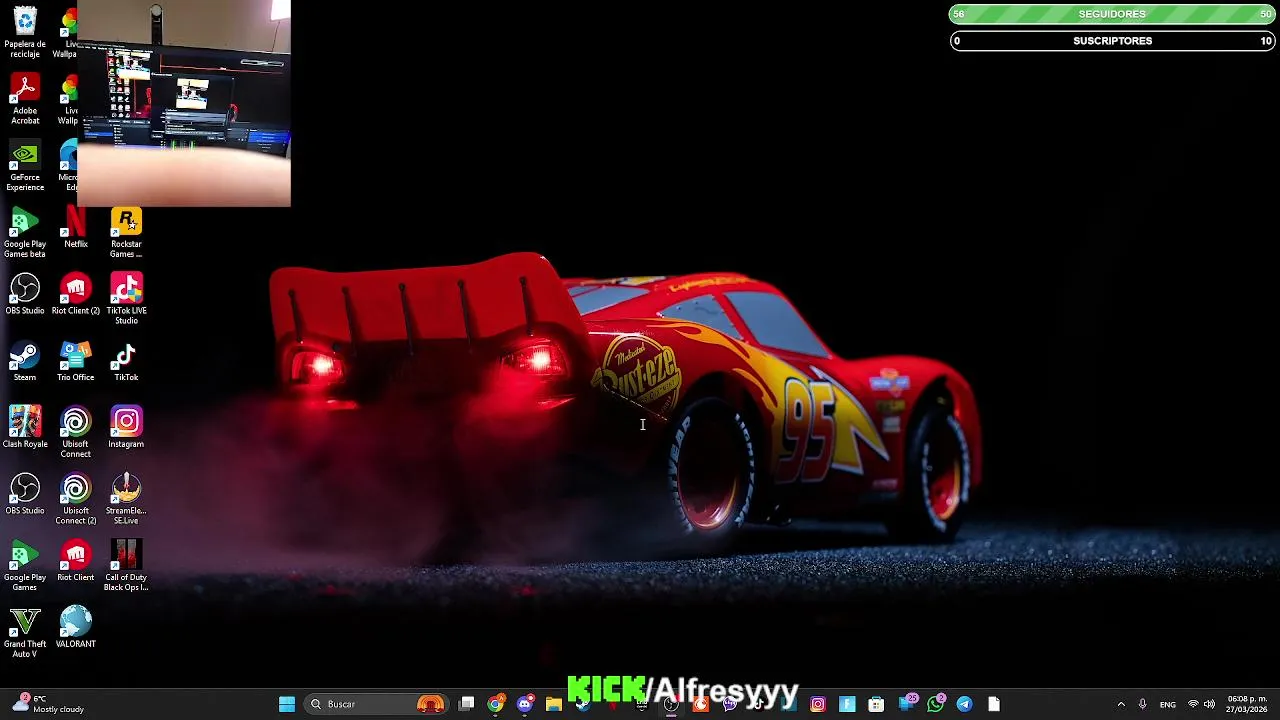Open the Windows Start menu
1280x720 pixels.
tap(287, 704)
